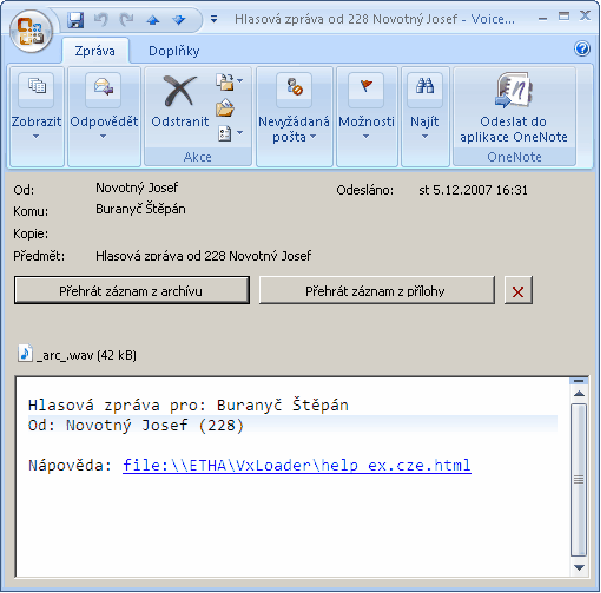Customize Quick Access Toolbar dropdown arrow
This screenshot has width=601, height=593.
(214, 19)
